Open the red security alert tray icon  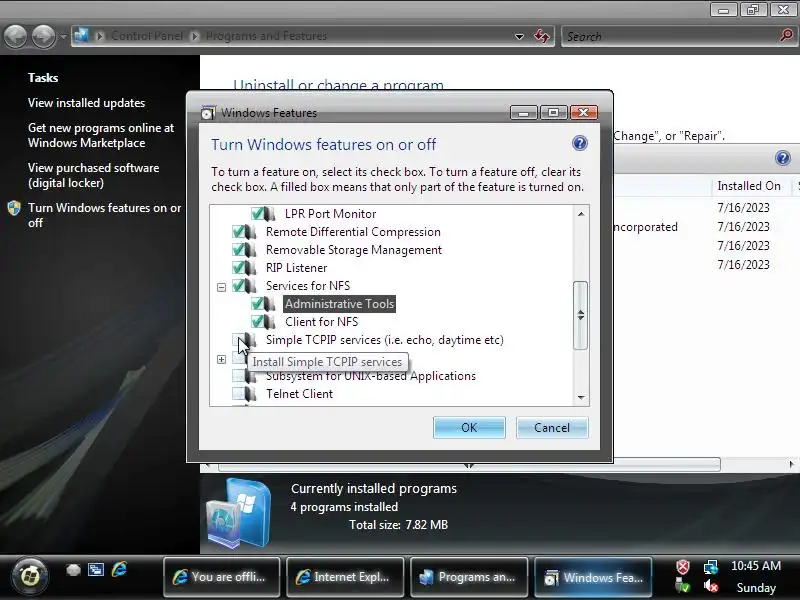(683, 567)
